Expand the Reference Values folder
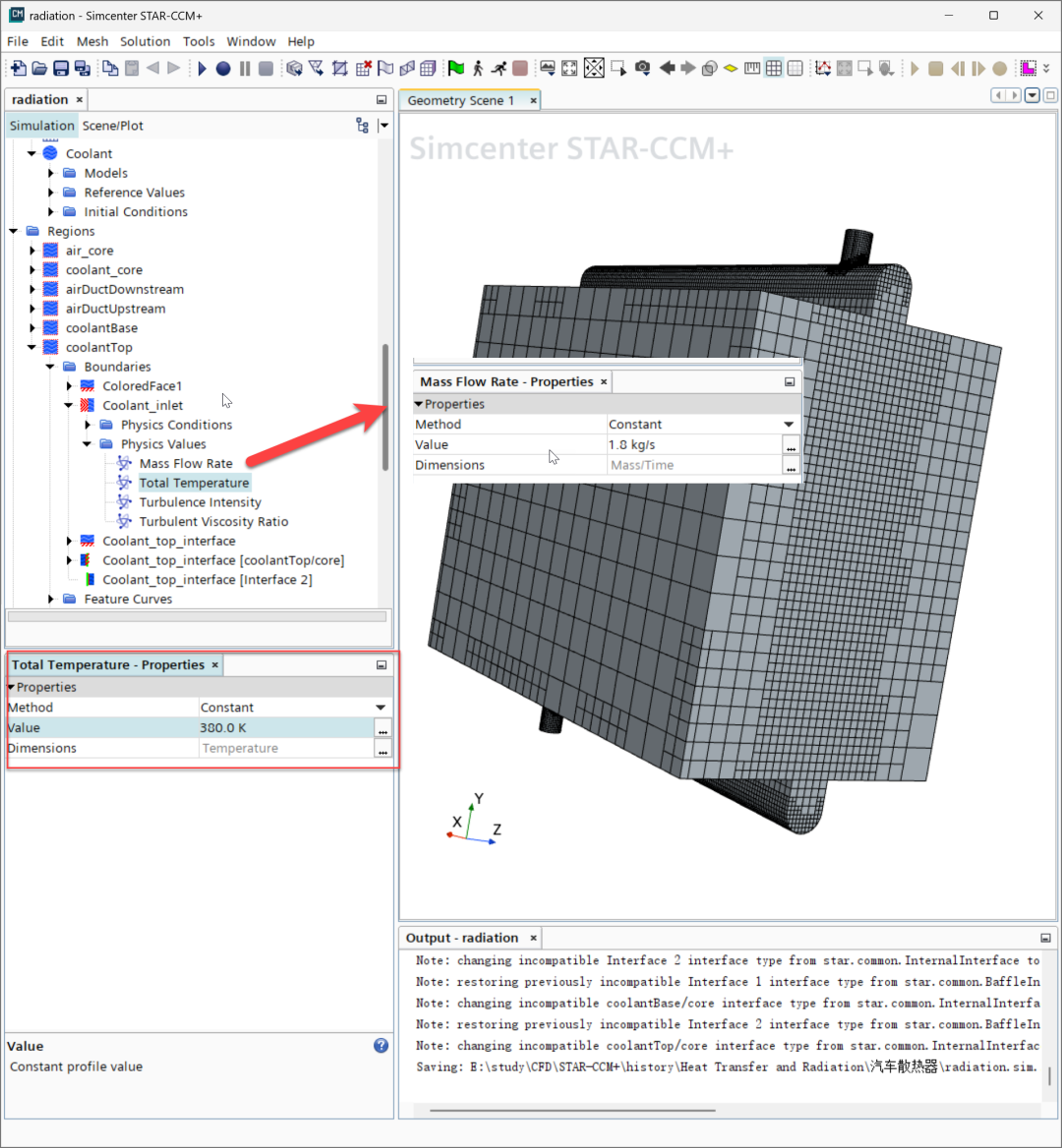This screenshot has height=1148, width=1062. tap(50, 193)
